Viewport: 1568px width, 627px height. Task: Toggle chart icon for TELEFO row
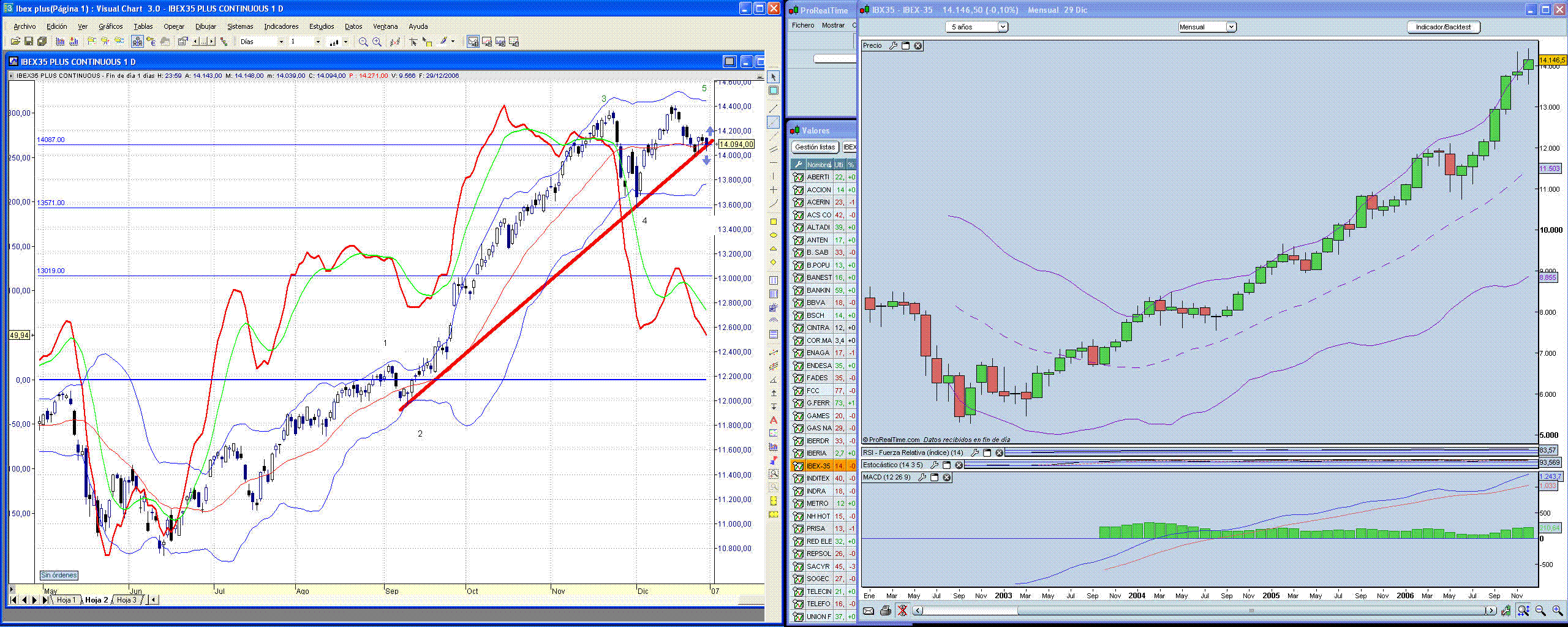tap(798, 604)
